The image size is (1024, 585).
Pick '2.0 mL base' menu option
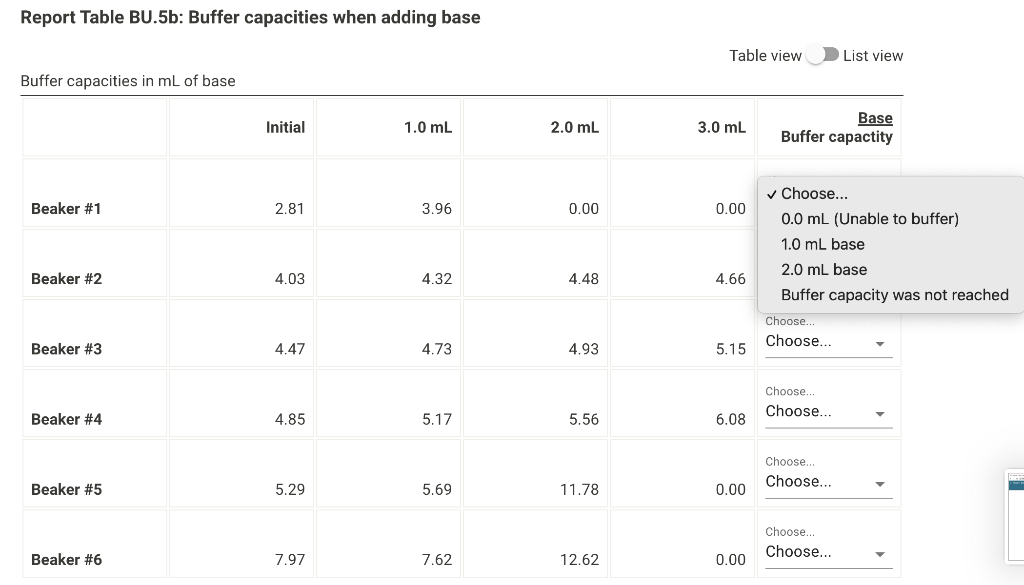point(824,270)
